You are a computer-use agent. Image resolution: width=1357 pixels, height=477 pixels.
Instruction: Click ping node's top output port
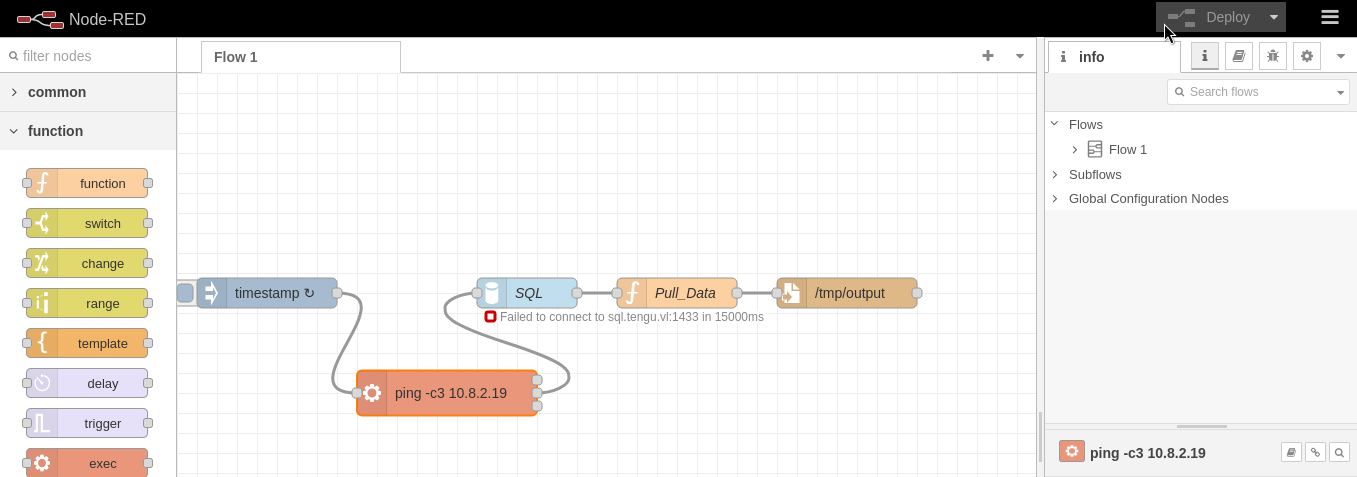click(x=537, y=380)
